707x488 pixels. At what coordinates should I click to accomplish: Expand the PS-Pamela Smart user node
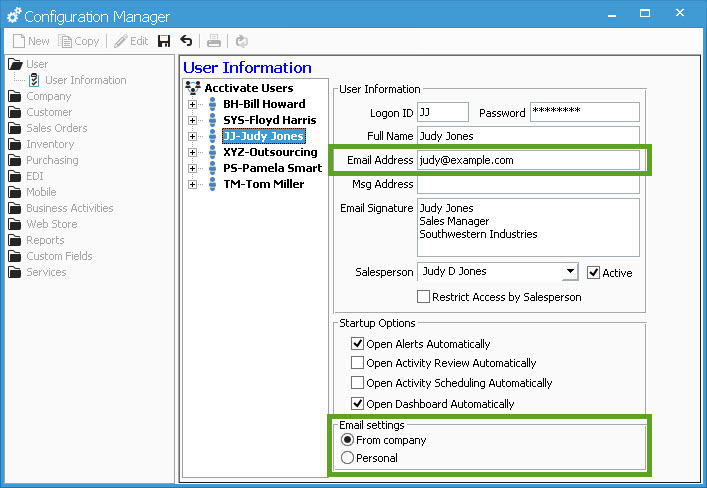(193, 168)
